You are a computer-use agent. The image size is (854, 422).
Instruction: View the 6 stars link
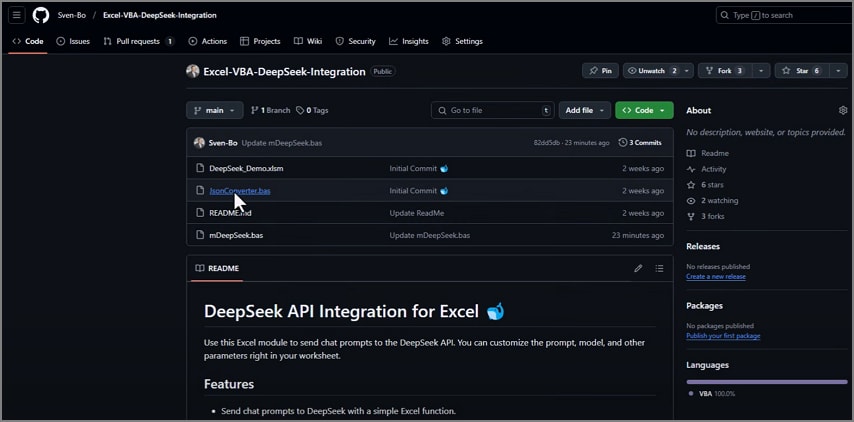(705, 185)
